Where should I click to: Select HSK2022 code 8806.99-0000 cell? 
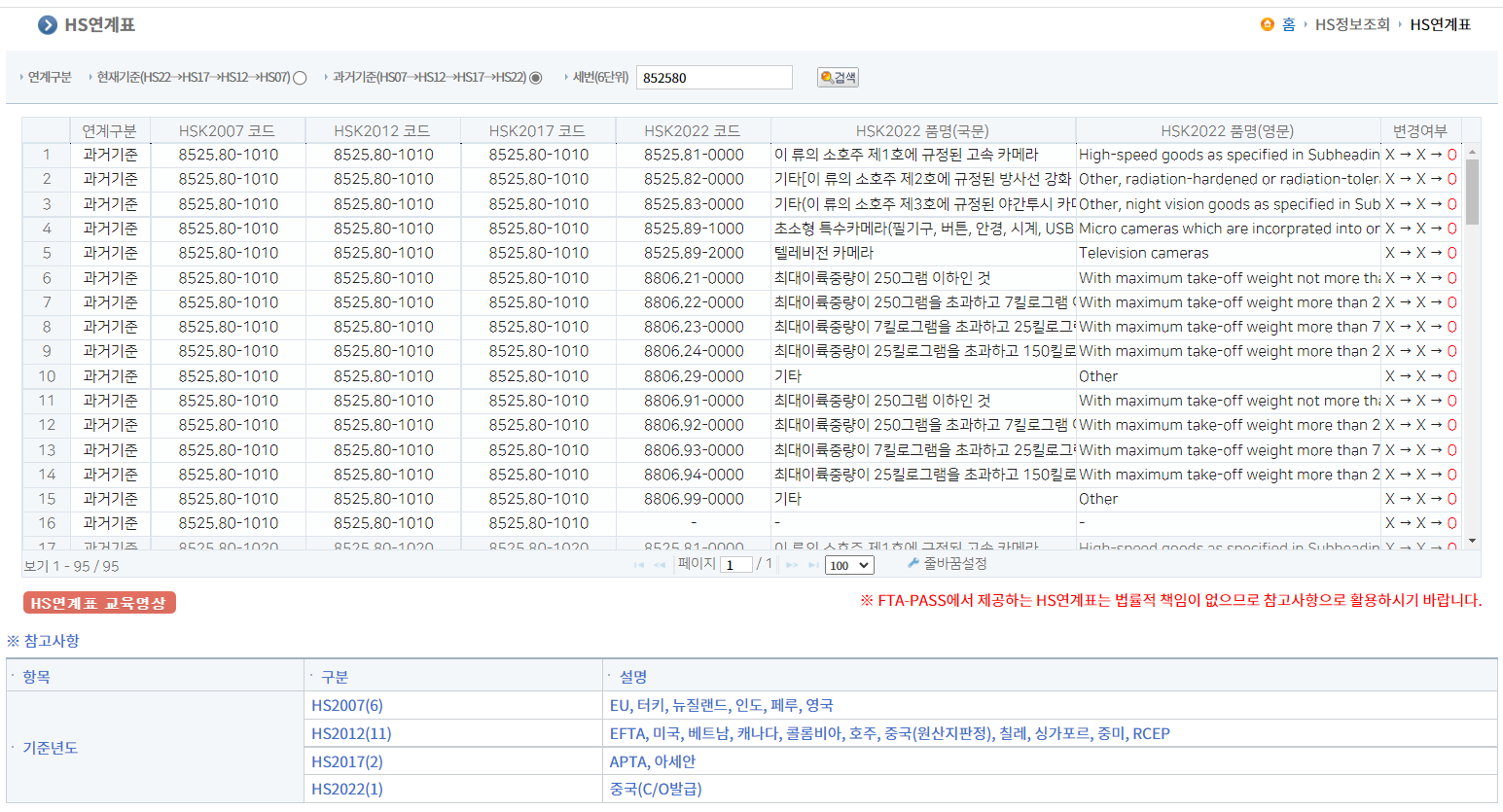[x=694, y=499]
